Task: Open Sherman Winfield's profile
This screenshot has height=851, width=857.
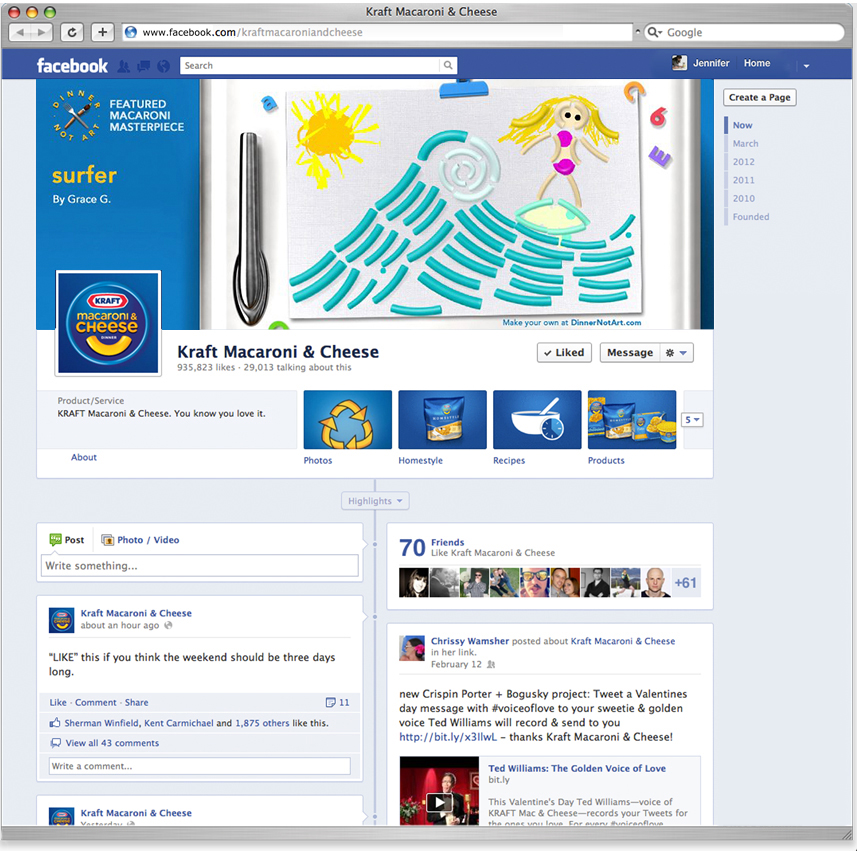Action: pos(101,723)
